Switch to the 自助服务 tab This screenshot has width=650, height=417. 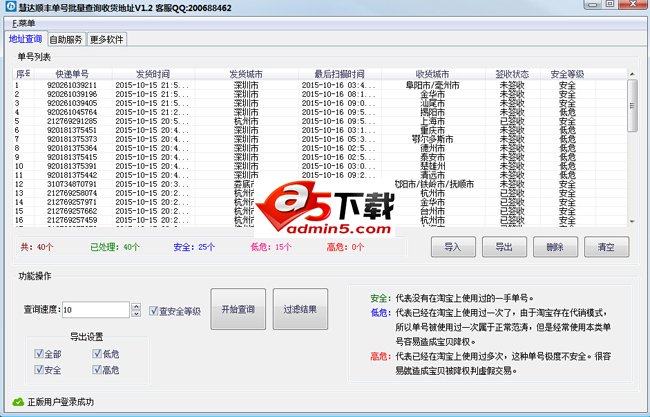pyautogui.click(x=65, y=39)
